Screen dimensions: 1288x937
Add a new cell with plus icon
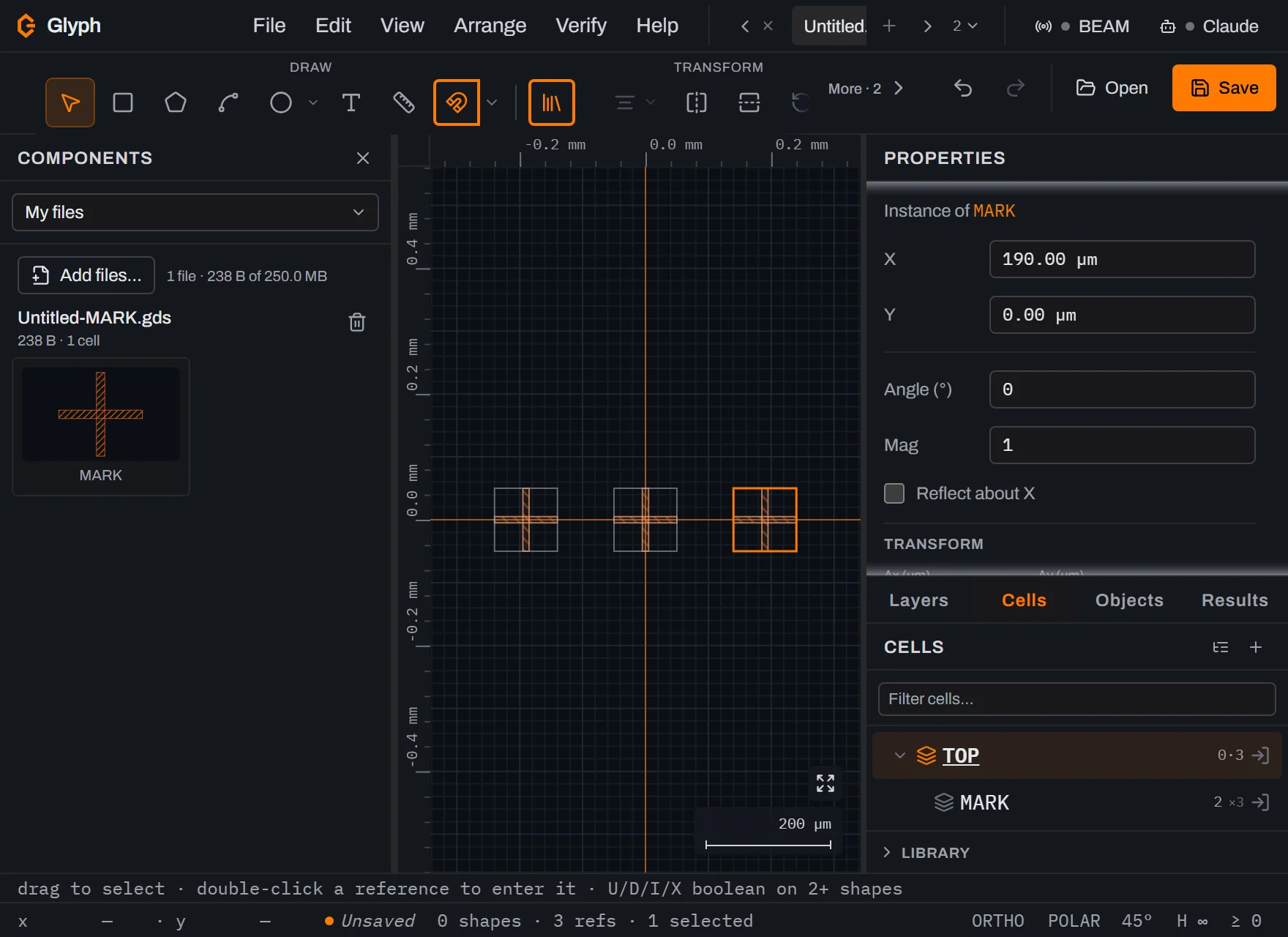[1256, 647]
